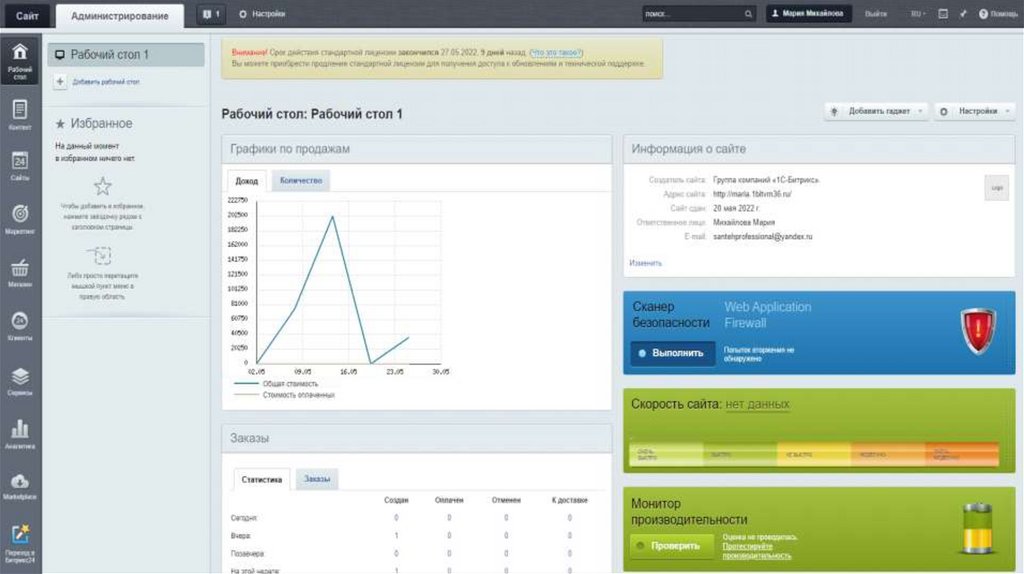Open Переход в Битрикс24 sidebar icon
This screenshot has width=1024, height=574.
(20, 543)
